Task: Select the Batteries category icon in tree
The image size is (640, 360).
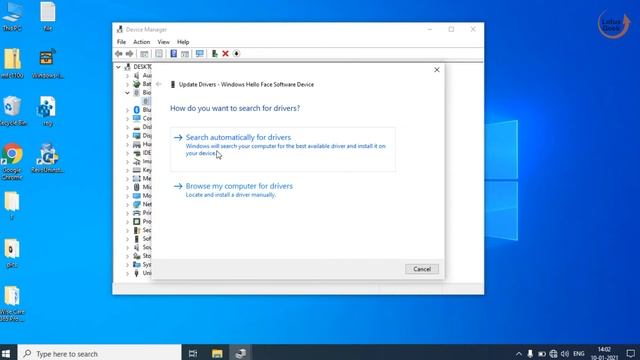Action: [x=137, y=84]
